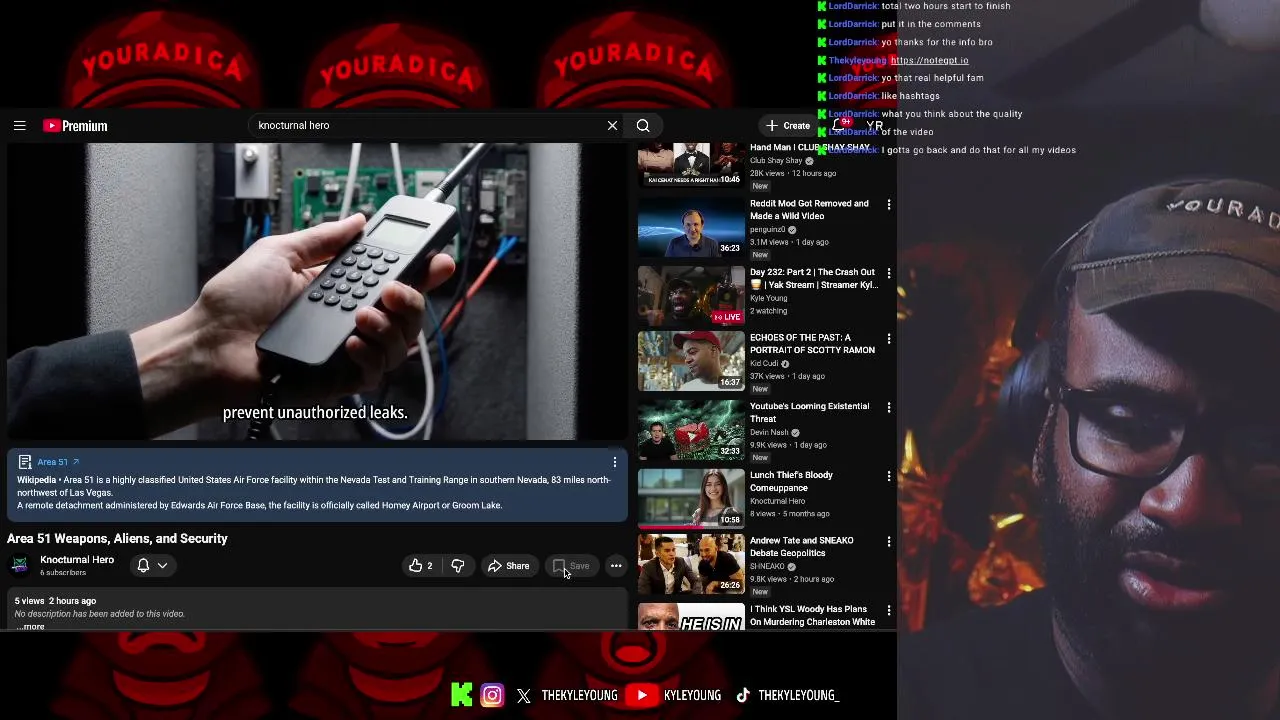The width and height of the screenshot is (1280, 720).
Task: Open 'I Think YSL Woody Has Plans' thumbnail
Action: pyautogui.click(x=691, y=616)
